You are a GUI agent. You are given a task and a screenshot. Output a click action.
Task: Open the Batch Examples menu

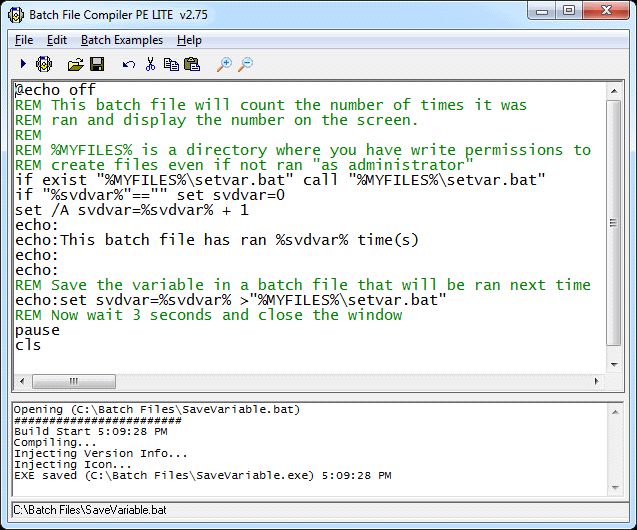(121, 40)
